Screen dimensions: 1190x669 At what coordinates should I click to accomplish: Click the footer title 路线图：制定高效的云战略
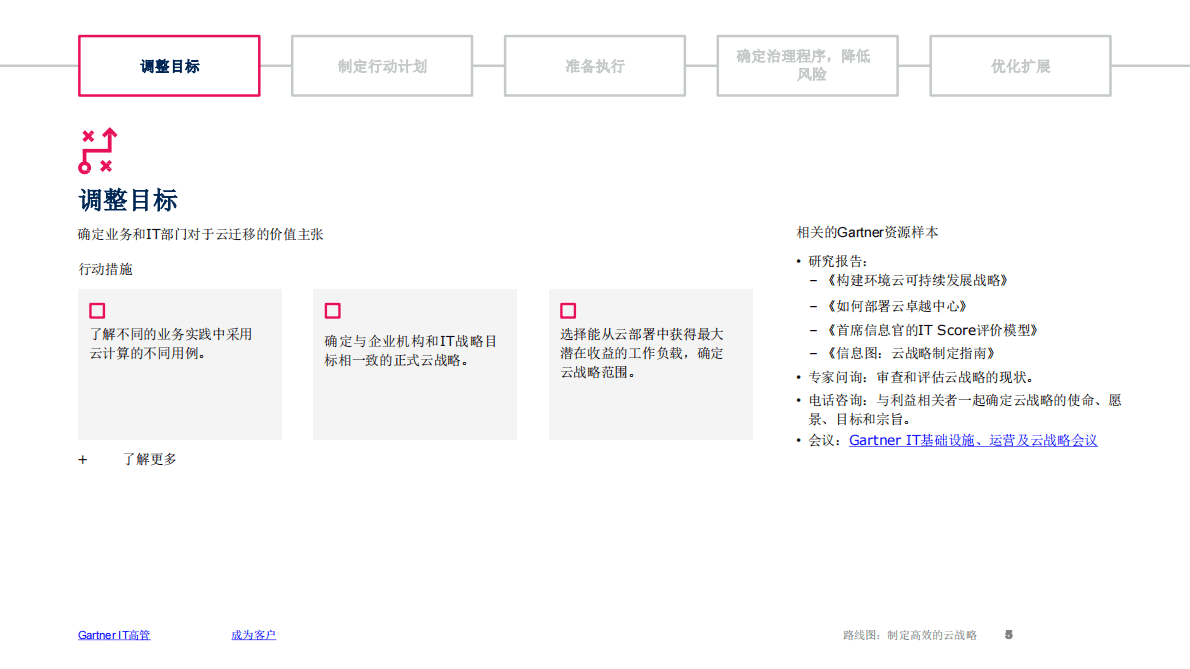(x=910, y=635)
